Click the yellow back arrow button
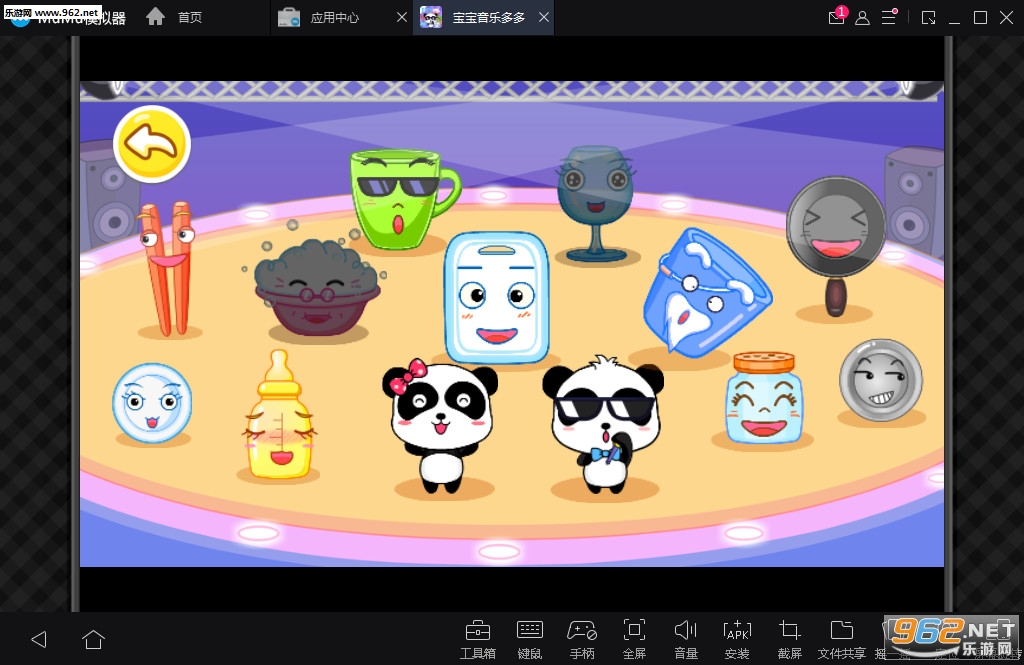 pos(152,144)
